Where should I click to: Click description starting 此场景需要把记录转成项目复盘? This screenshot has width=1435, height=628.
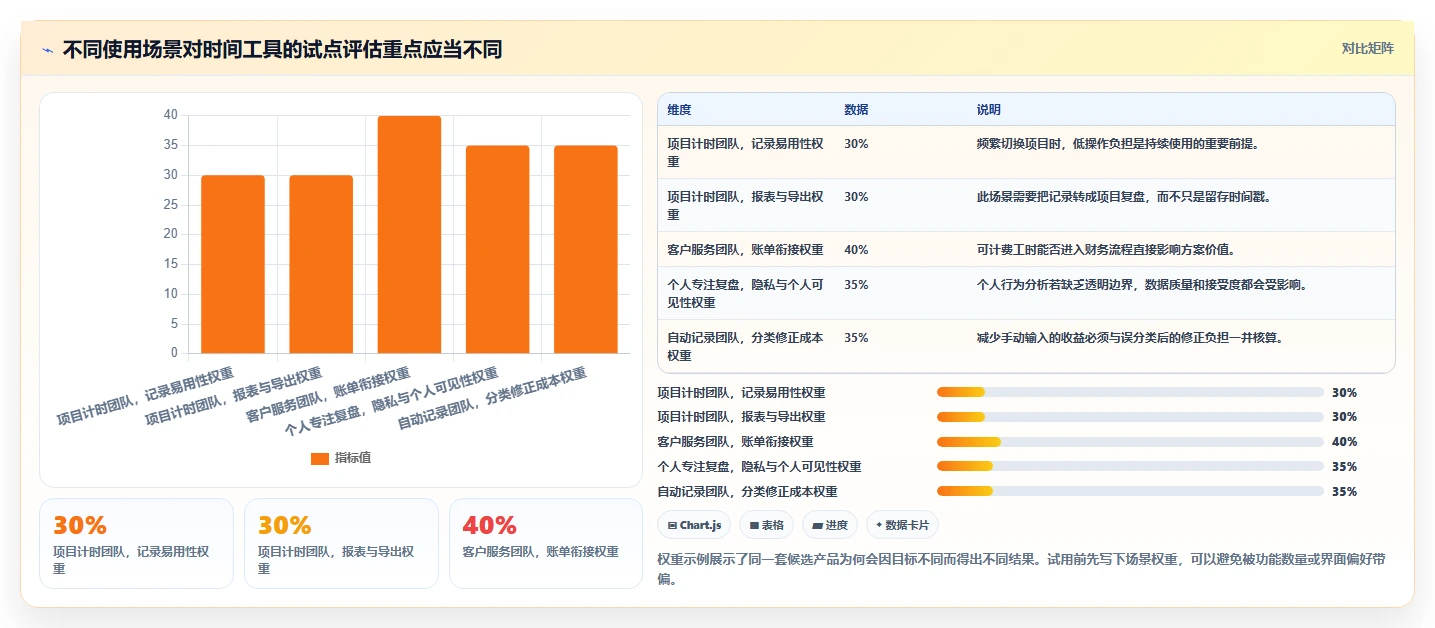point(1124,197)
